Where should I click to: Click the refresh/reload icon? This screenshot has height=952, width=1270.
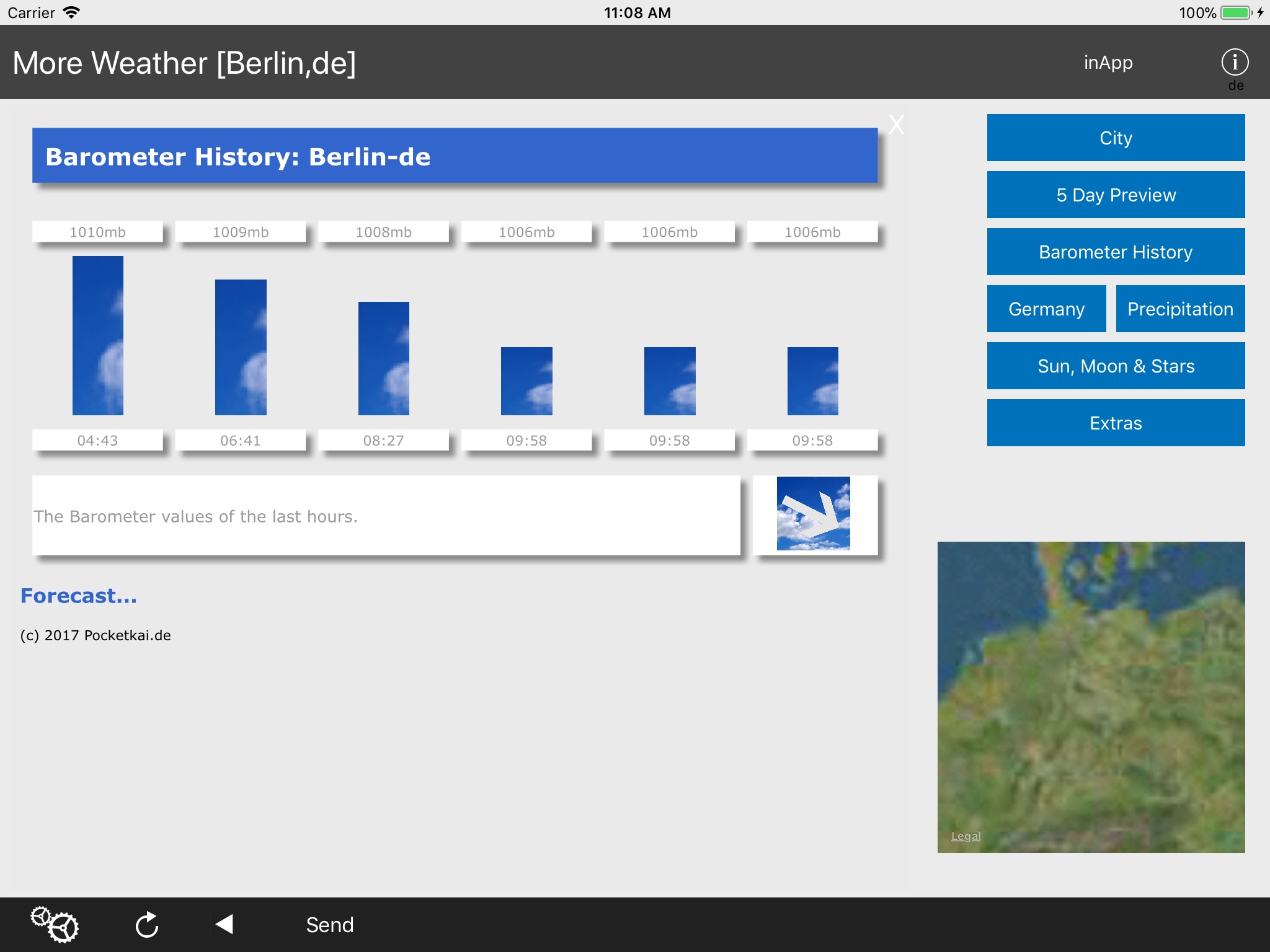(145, 924)
